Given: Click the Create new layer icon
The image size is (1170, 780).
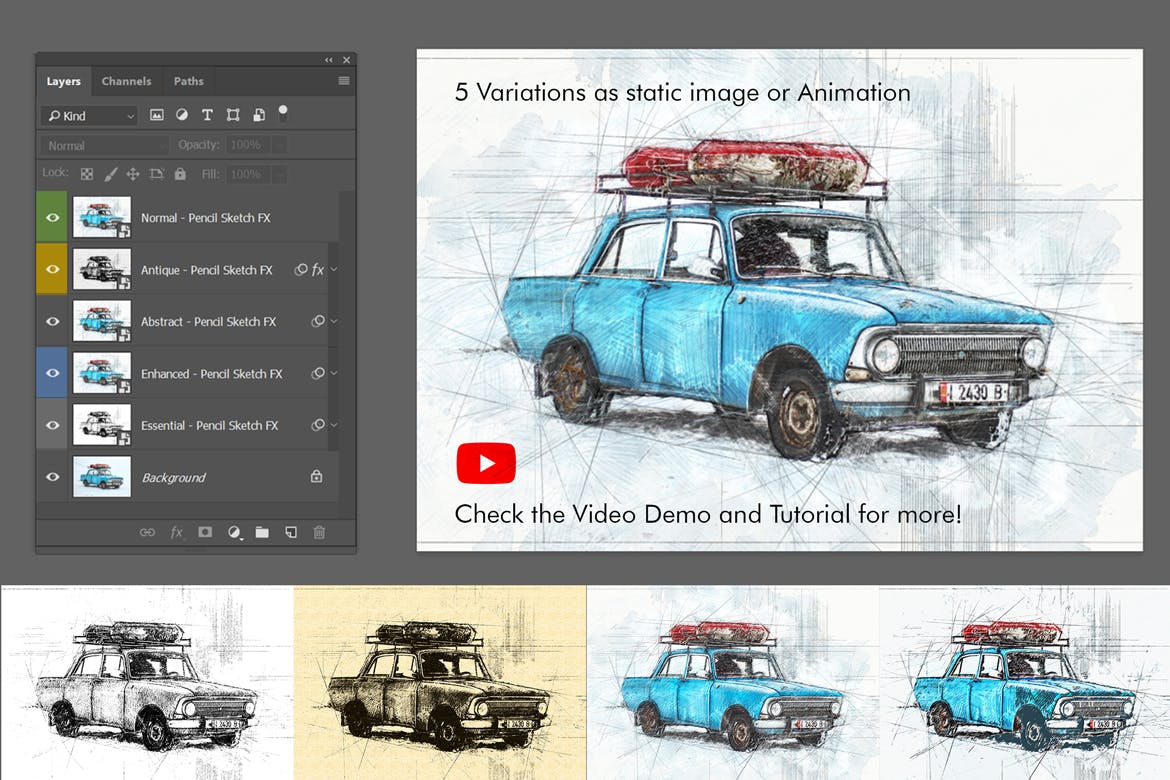Looking at the screenshot, I should [x=290, y=532].
